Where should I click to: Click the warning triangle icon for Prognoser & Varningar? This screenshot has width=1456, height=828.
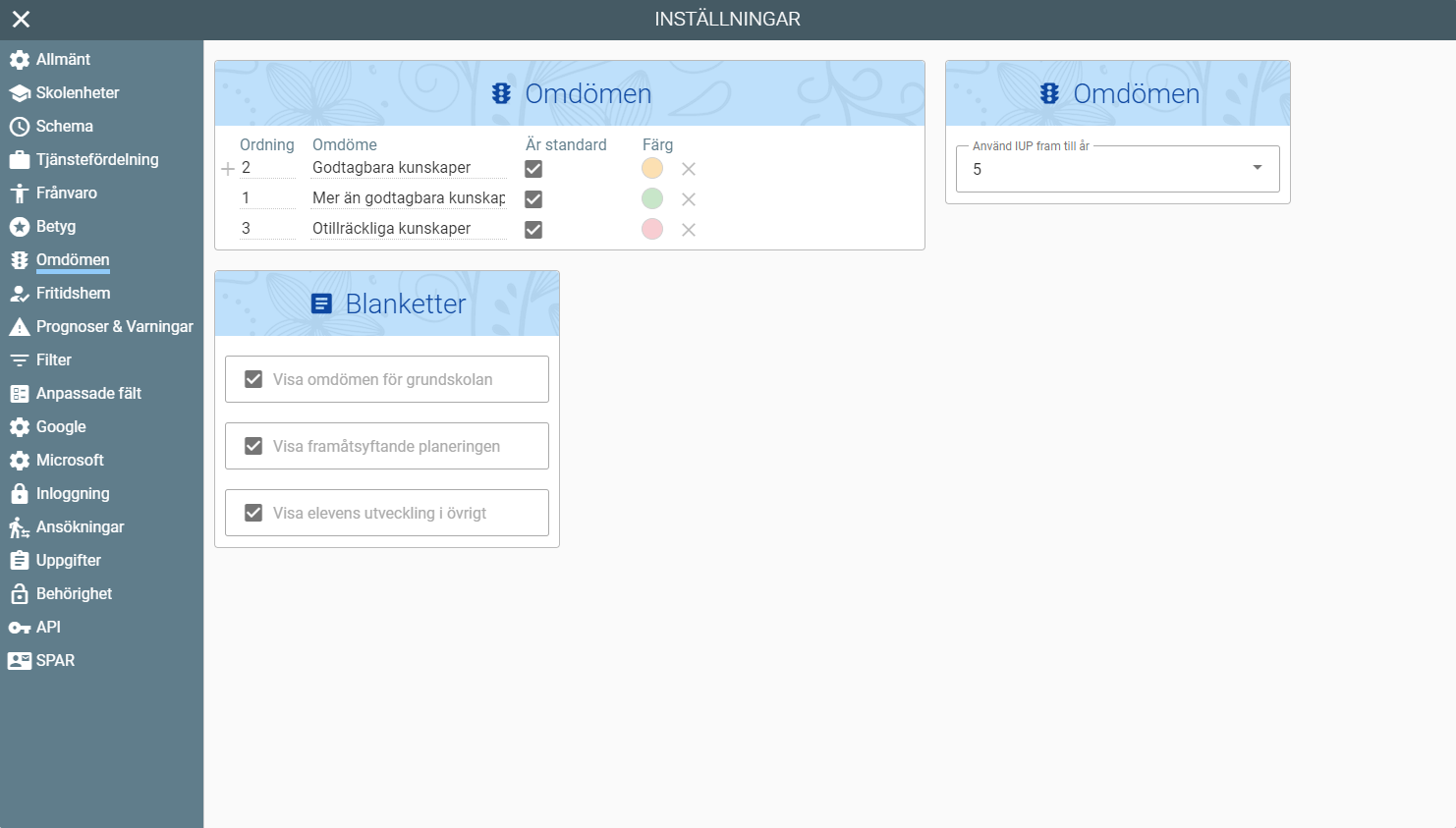tap(19, 327)
